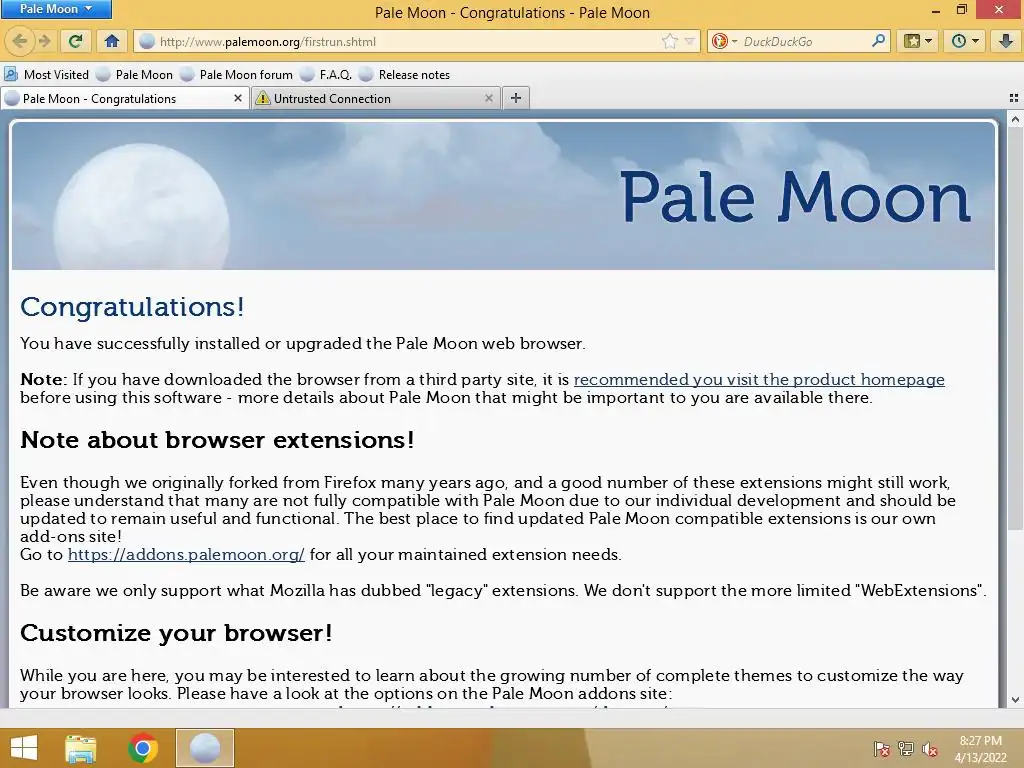Click the Forward navigation arrow
The height and width of the screenshot is (768, 1024).
44,41
